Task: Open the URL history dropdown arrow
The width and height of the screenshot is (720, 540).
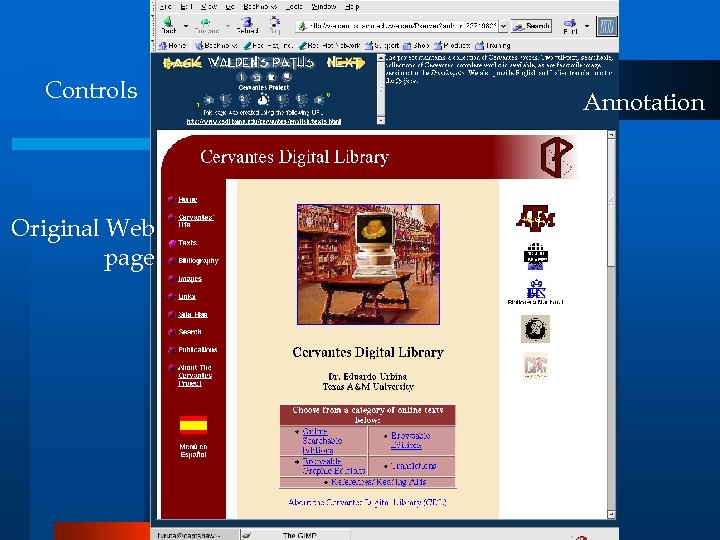Action: (503, 26)
